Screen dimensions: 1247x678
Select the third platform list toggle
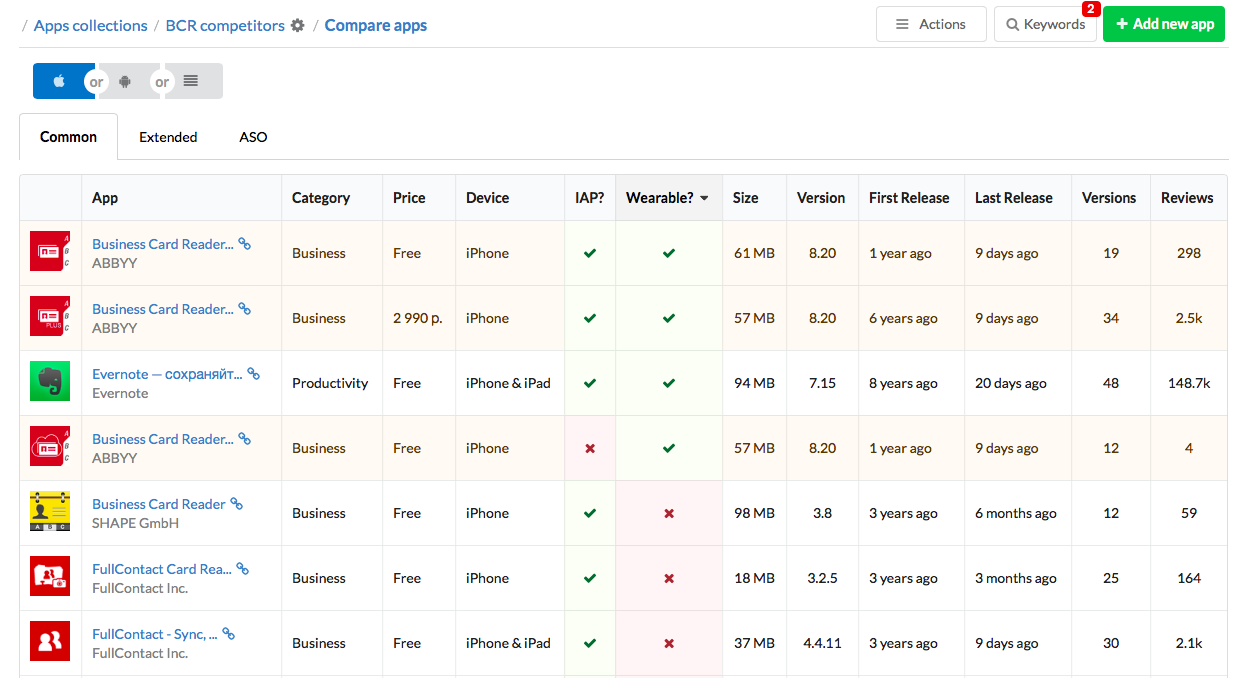pos(191,81)
